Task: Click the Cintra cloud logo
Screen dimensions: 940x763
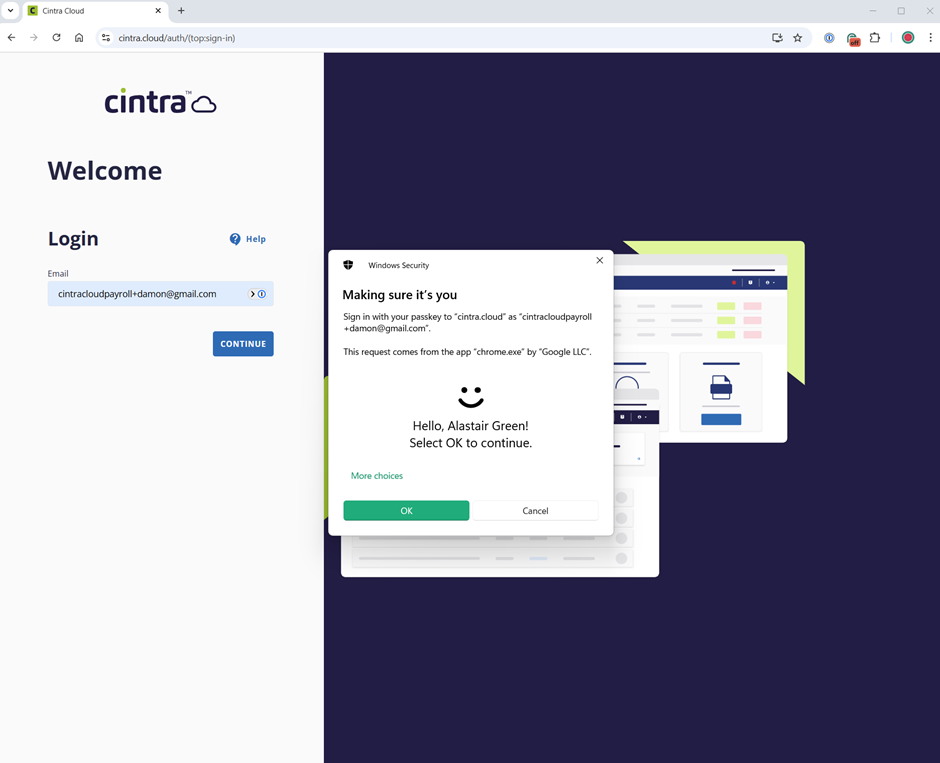Action: coord(161,101)
